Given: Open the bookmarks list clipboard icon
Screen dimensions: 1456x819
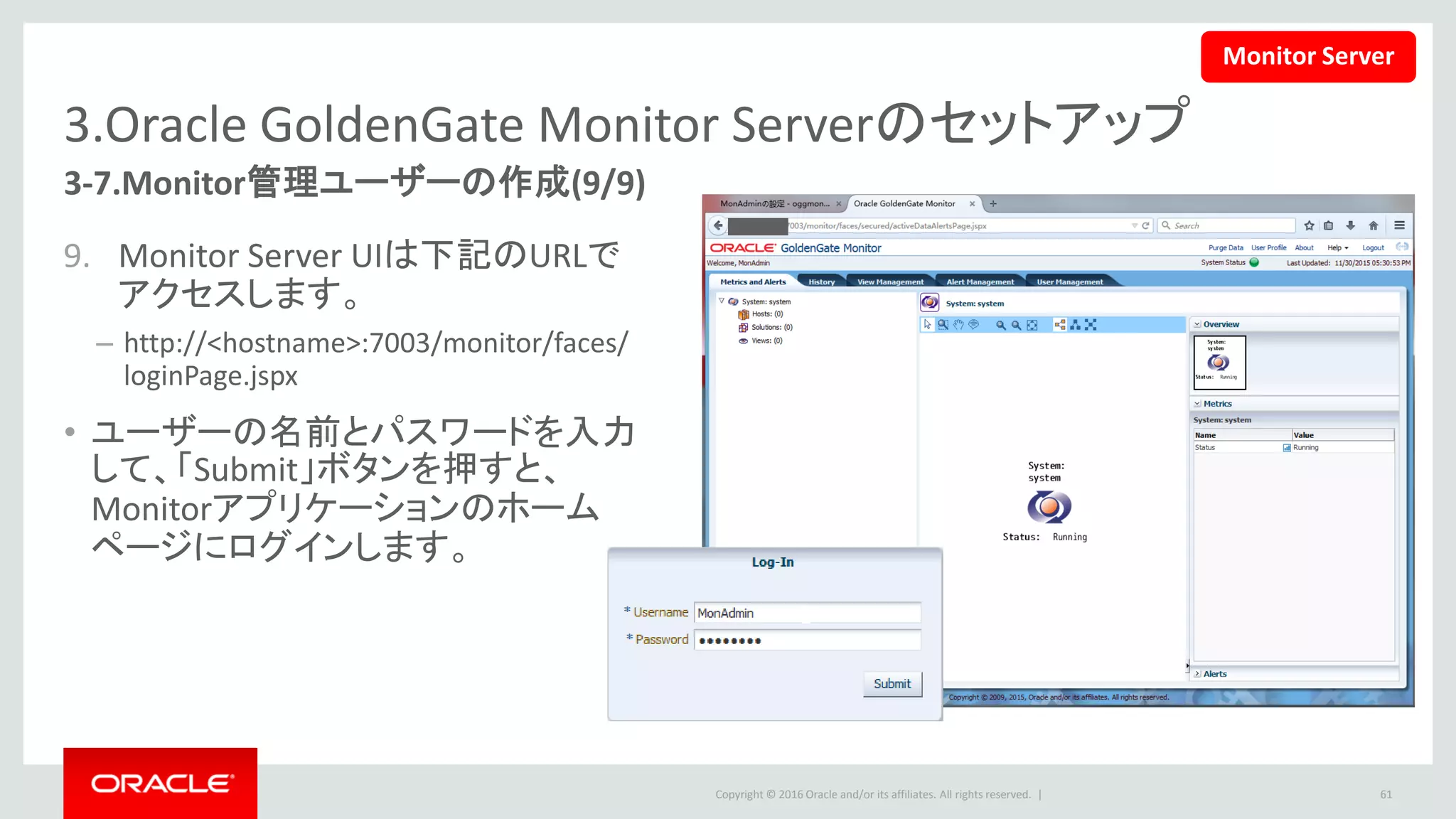Looking at the screenshot, I should (1328, 225).
